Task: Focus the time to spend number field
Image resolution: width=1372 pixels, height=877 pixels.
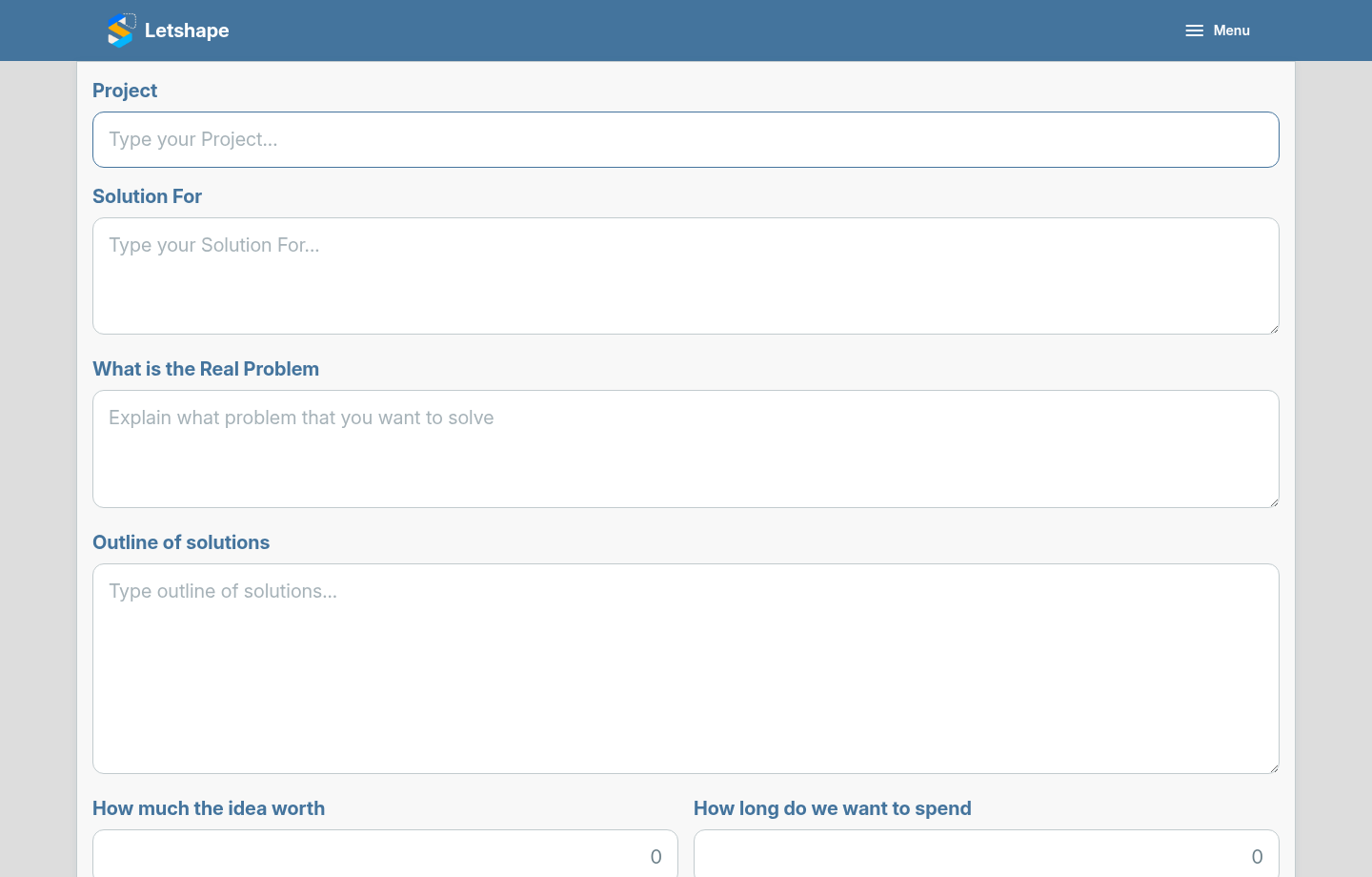Action: (x=986, y=854)
